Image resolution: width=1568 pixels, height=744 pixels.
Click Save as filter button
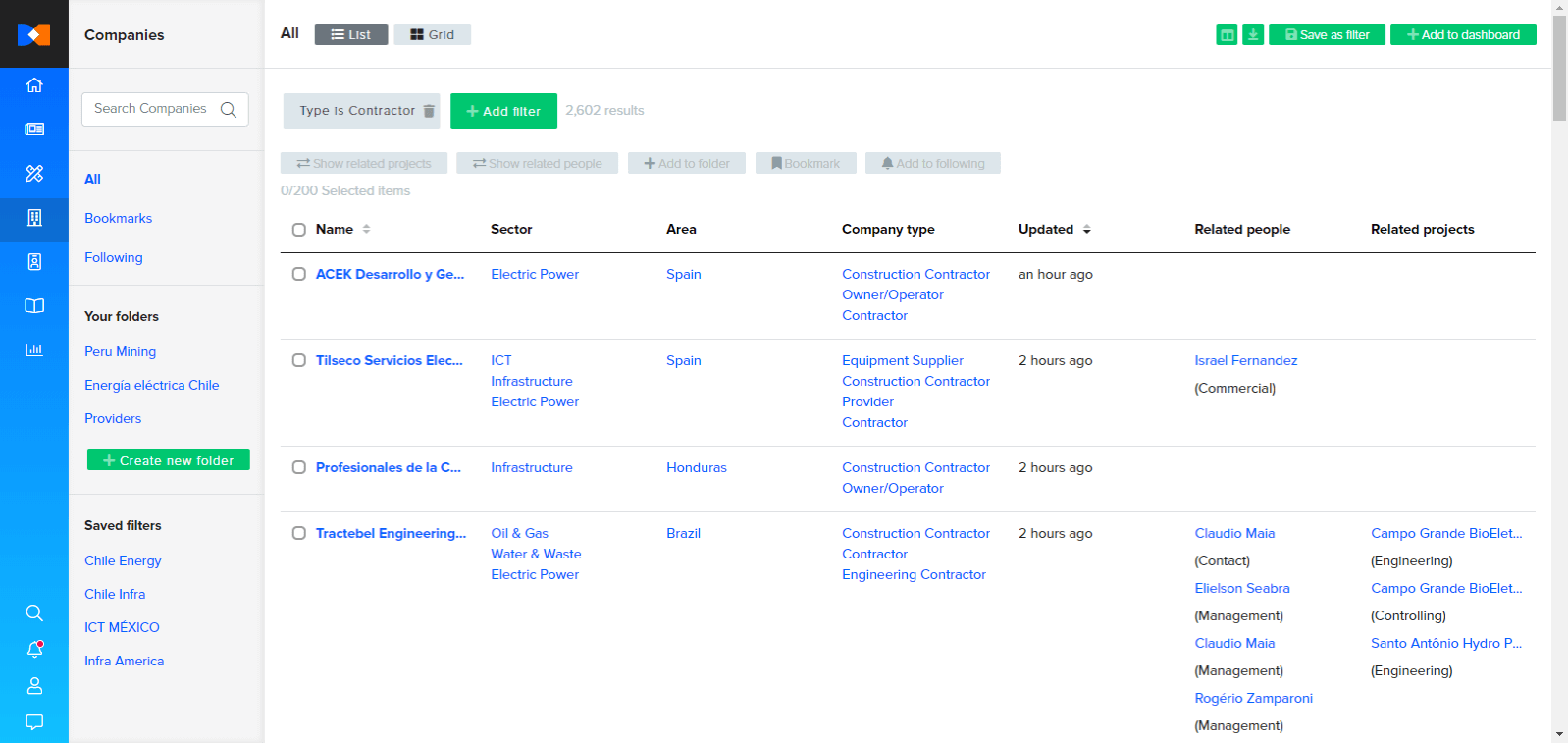(1327, 34)
